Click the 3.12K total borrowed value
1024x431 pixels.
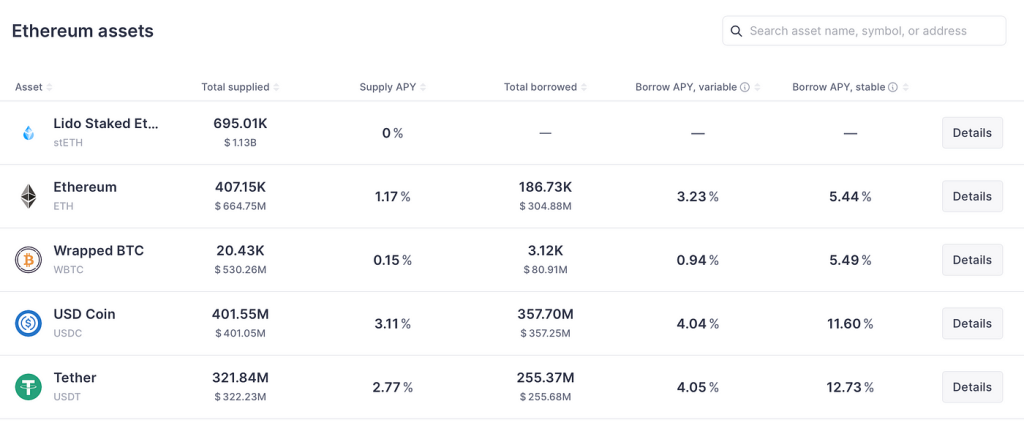pyautogui.click(x=545, y=250)
